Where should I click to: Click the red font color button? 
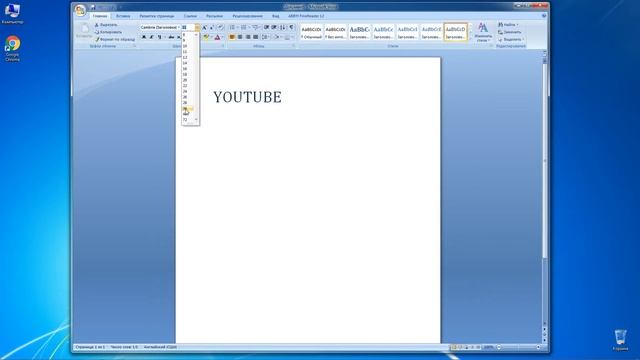tap(217, 37)
